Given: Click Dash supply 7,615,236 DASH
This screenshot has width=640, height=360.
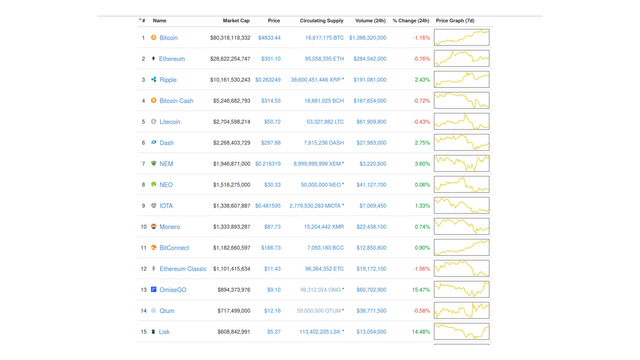Looking at the screenshot, I should (324, 143).
